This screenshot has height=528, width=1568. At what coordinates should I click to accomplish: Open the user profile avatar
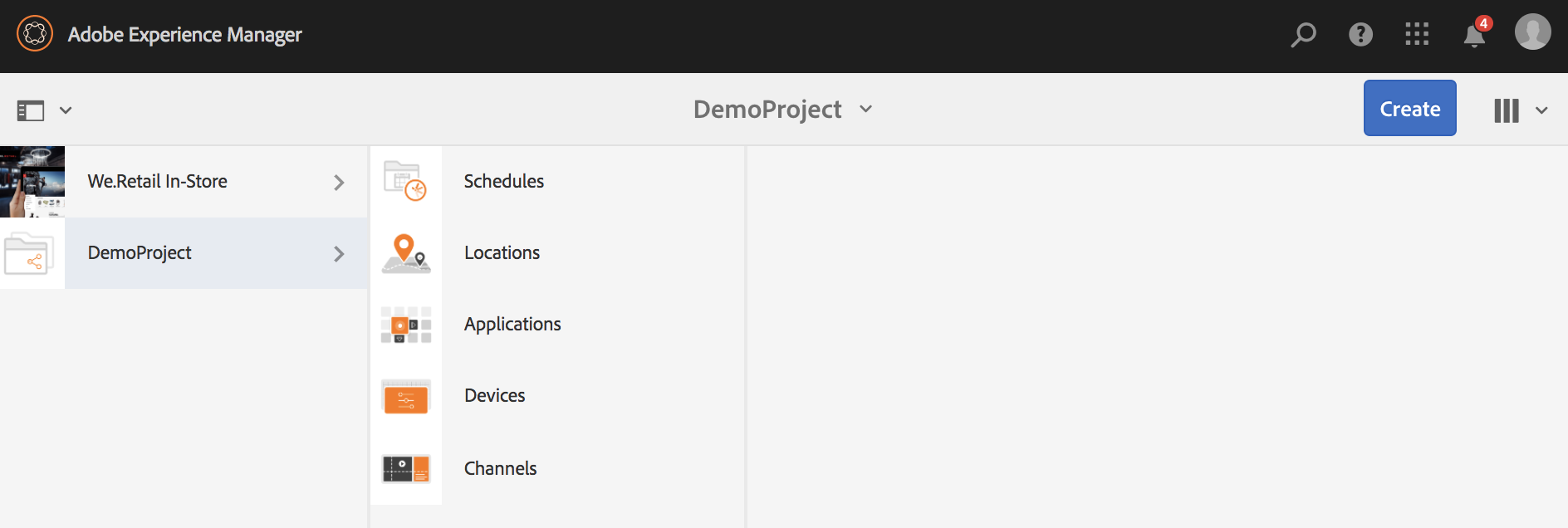[1533, 32]
